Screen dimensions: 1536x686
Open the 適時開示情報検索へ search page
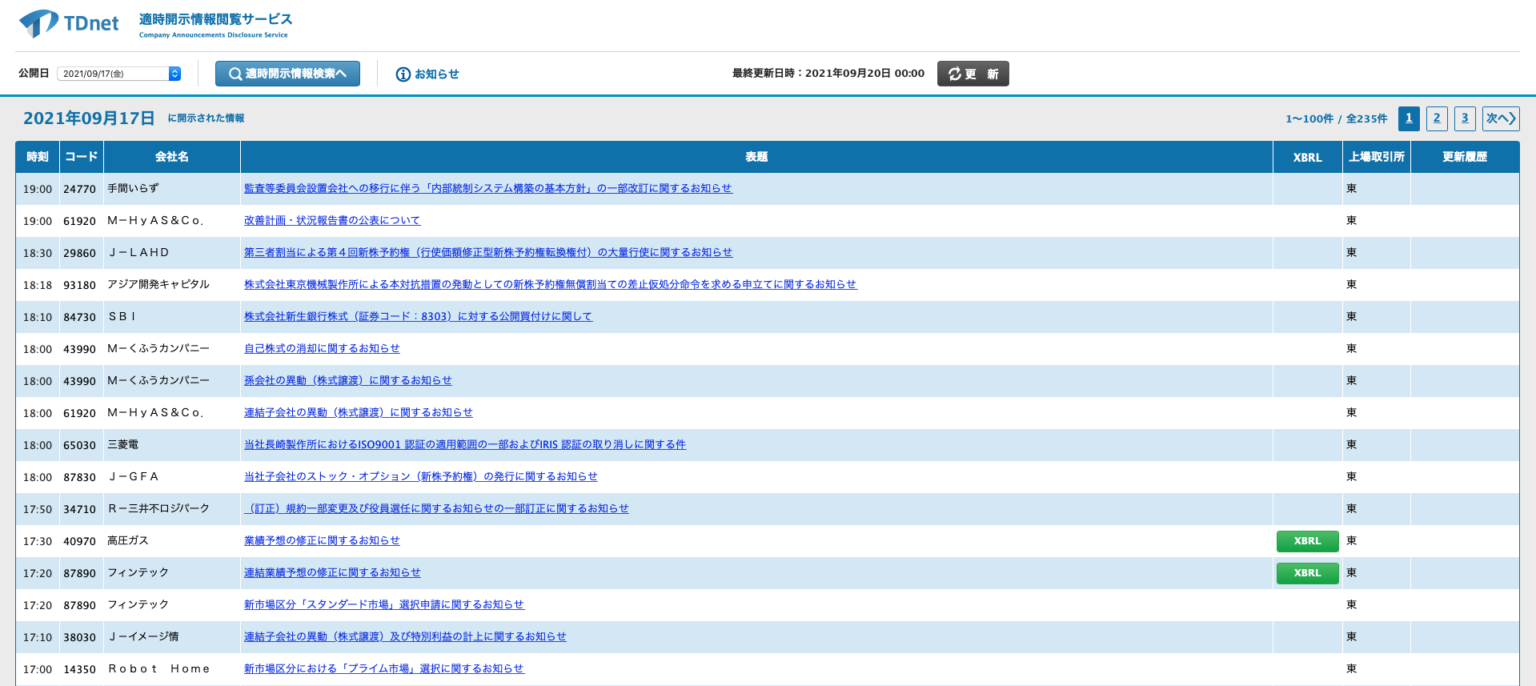click(288, 73)
